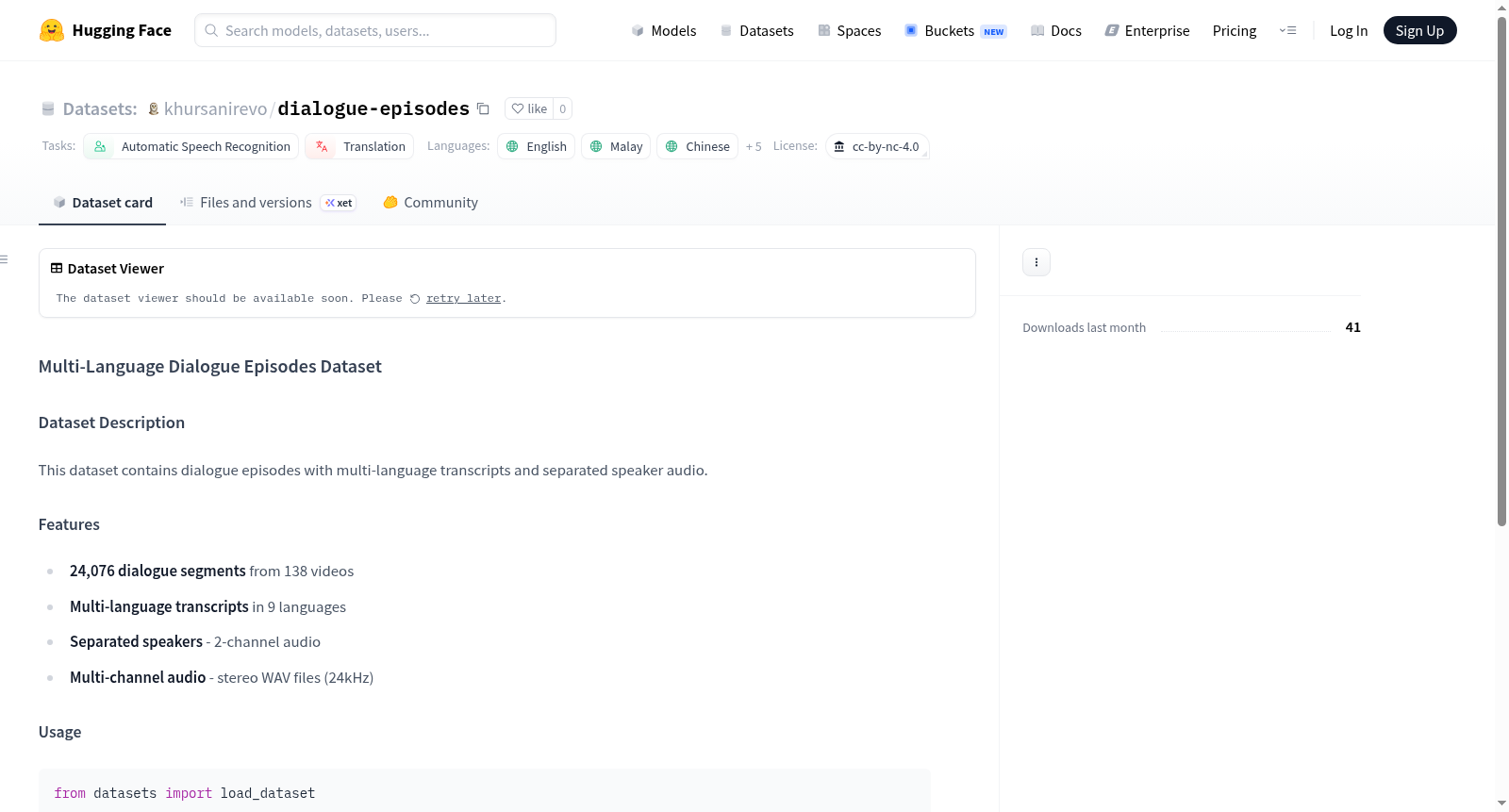Viewport: 1509px width, 812px height.
Task: Expand the +5 more languages
Action: pyautogui.click(x=754, y=146)
